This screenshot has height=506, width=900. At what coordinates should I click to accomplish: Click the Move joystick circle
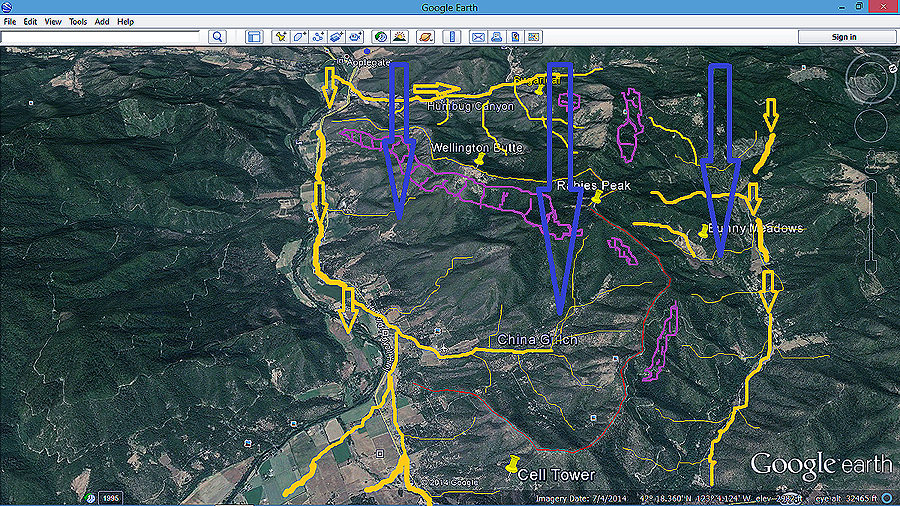coord(870,126)
